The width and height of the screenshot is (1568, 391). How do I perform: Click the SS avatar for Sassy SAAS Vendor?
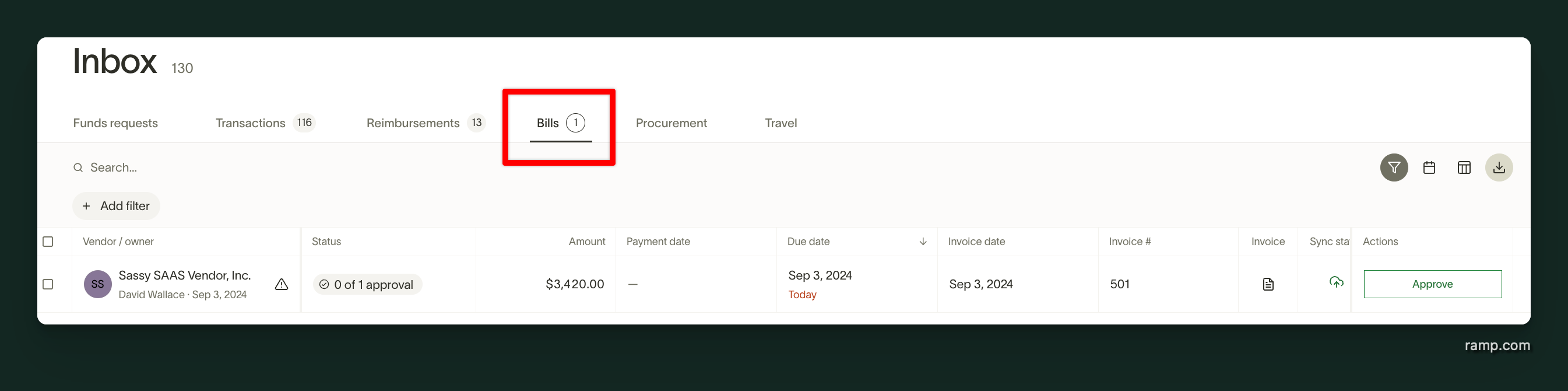[97, 284]
